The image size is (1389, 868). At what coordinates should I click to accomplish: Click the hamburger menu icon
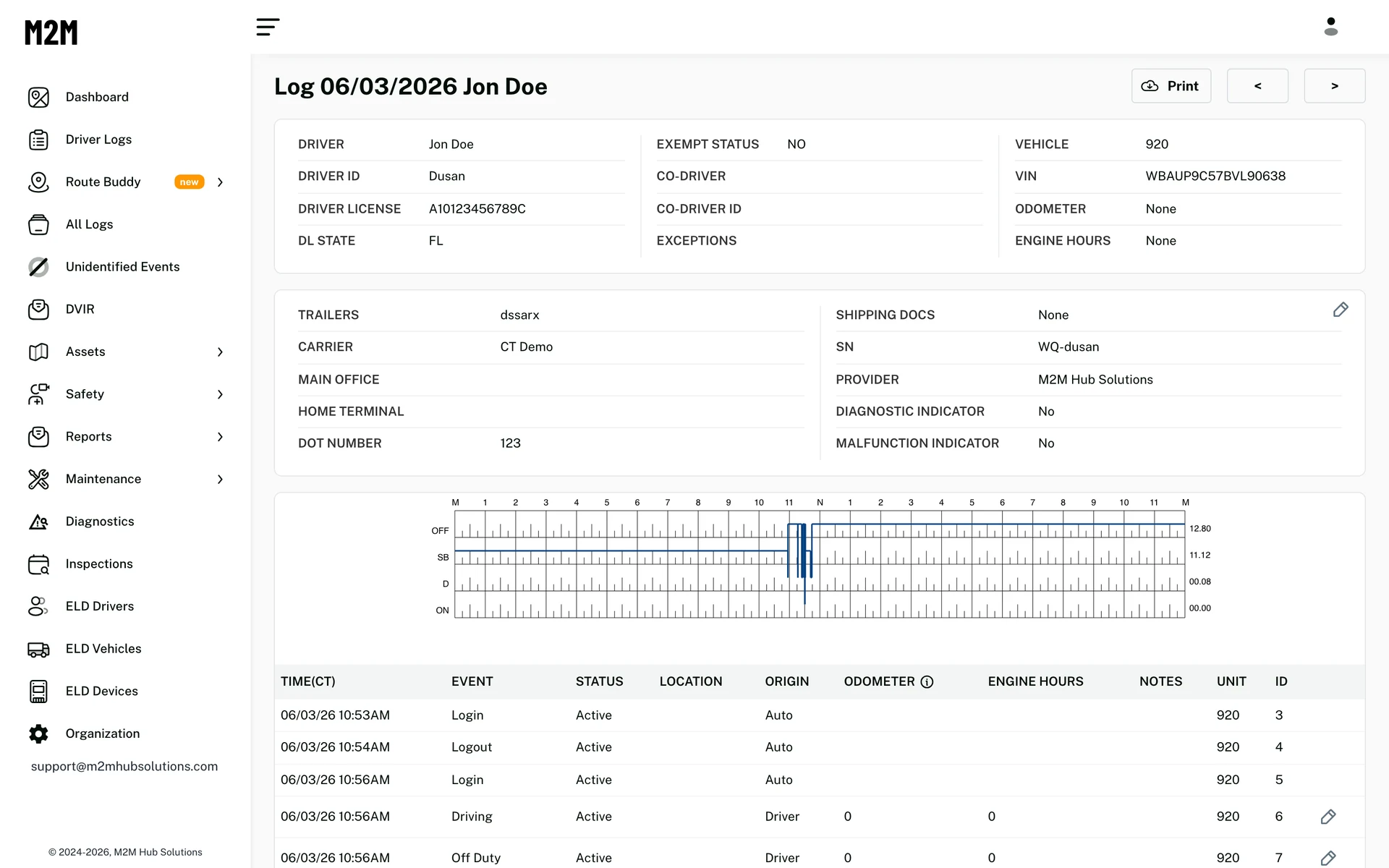(x=268, y=27)
